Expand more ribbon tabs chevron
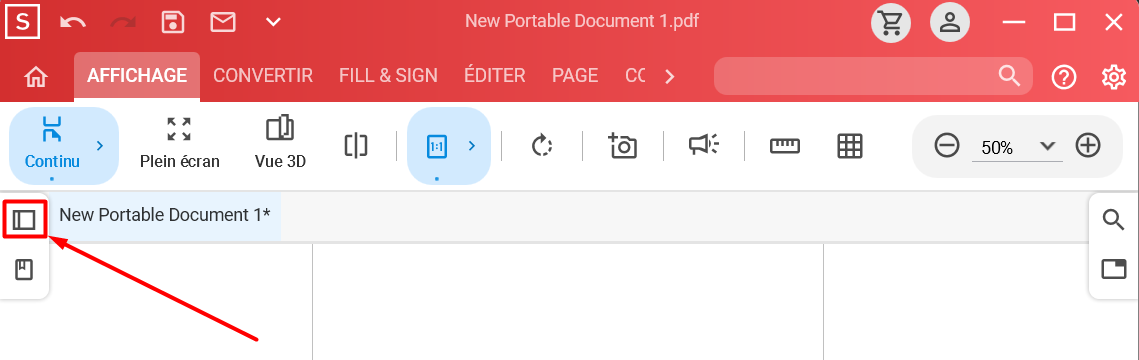Viewport: 1139px width, 360px height. tap(670, 76)
